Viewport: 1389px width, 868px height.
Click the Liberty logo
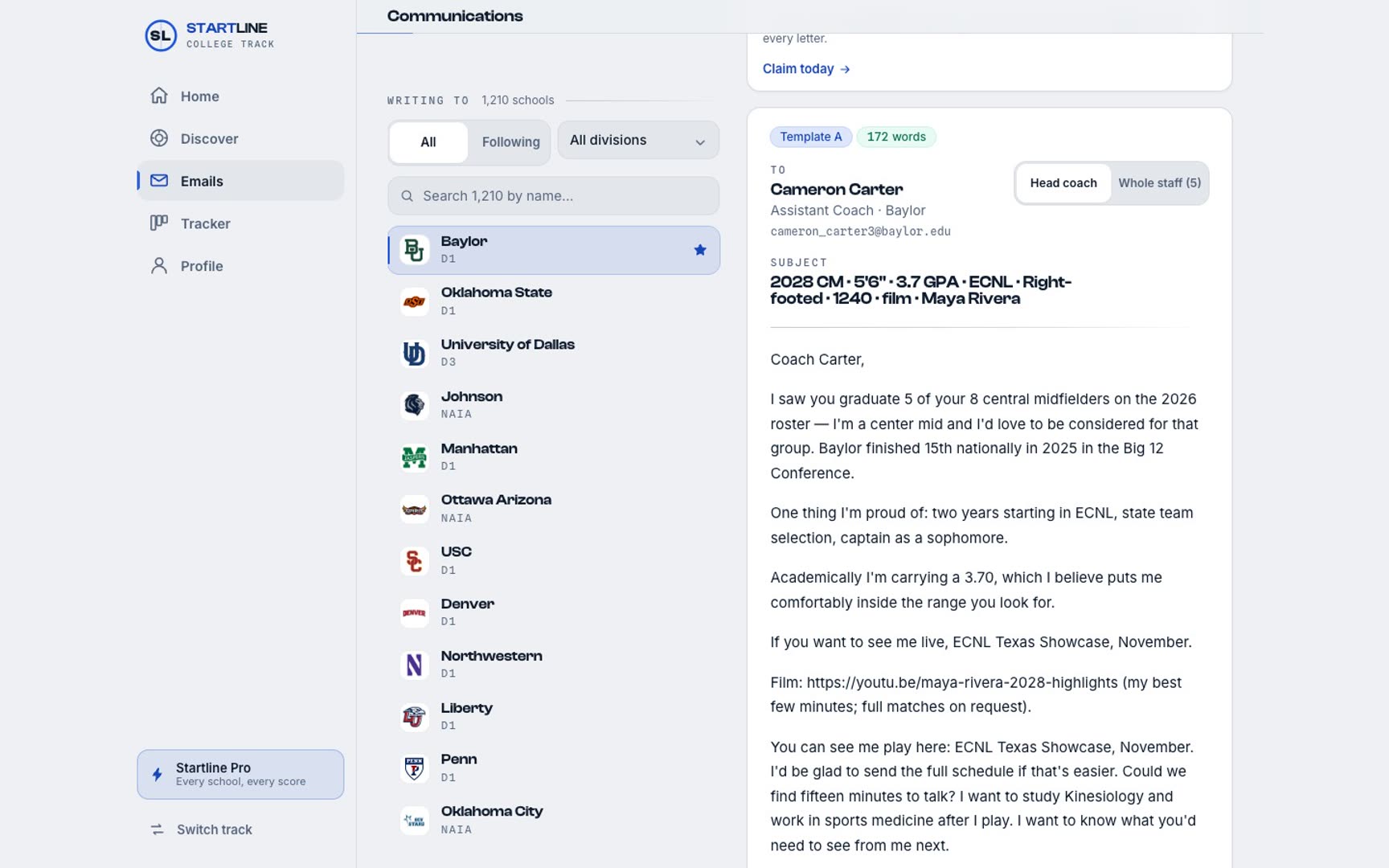[415, 717]
